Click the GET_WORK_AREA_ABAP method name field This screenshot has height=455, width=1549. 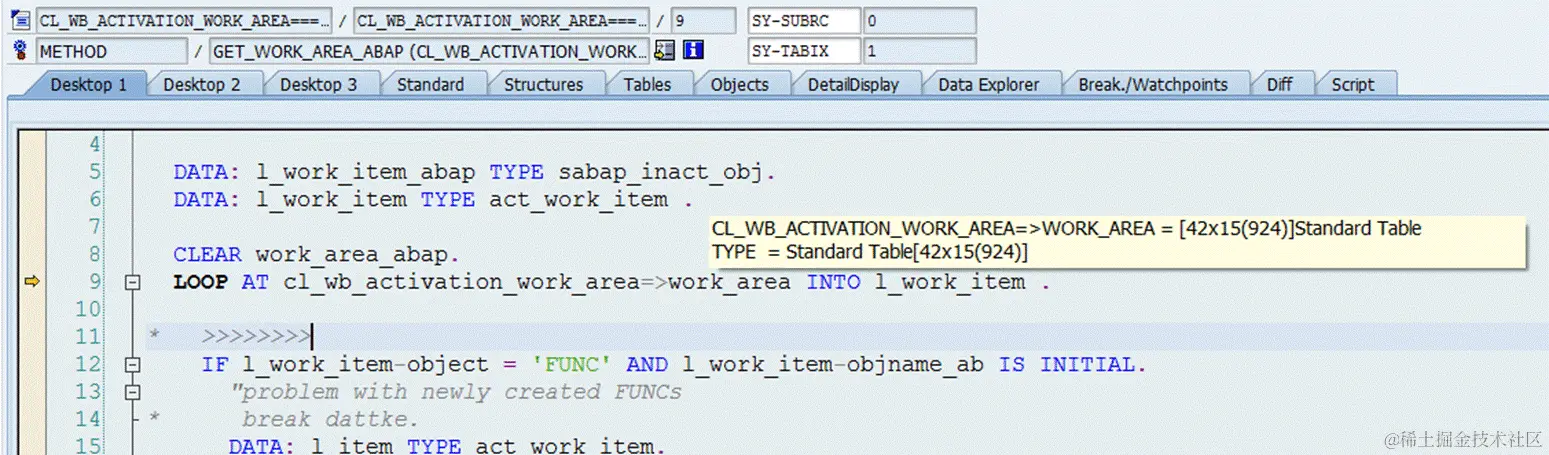point(428,51)
